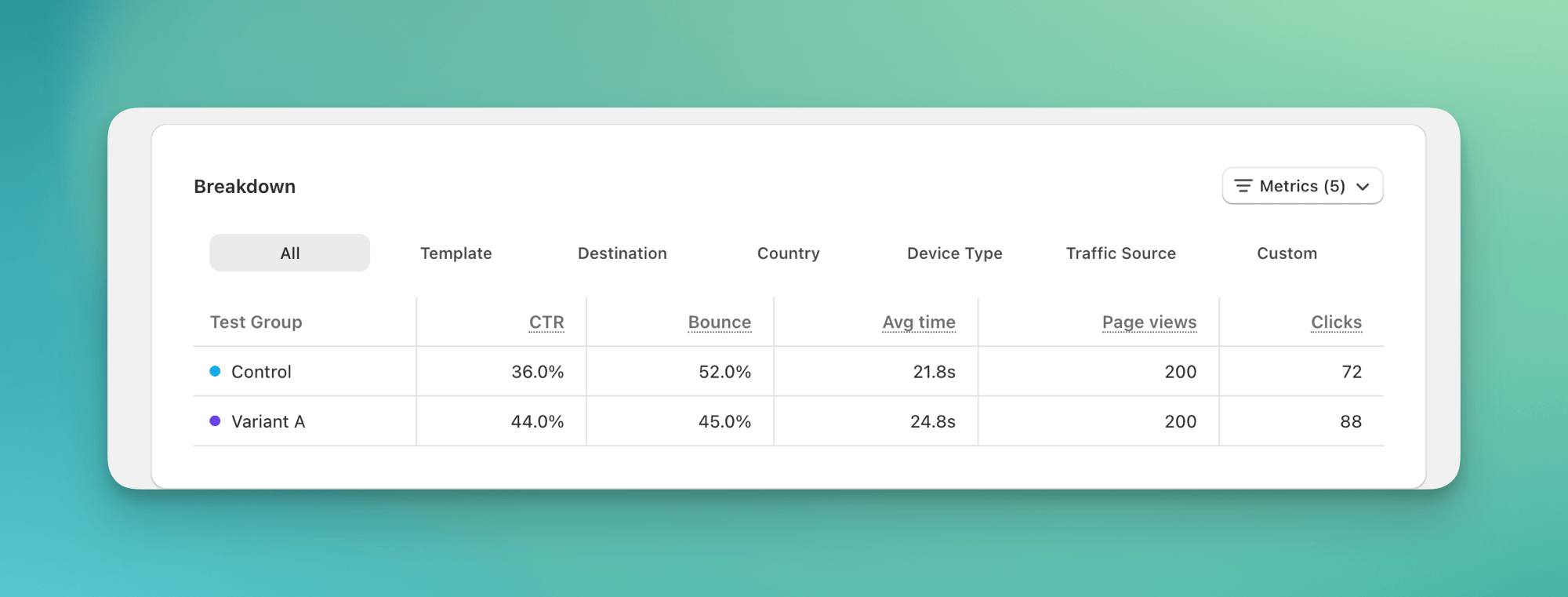Click the 24.8s average time value
Viewport: 1568px width, 597px height.
pyautogui.click(x=933, y=422)
